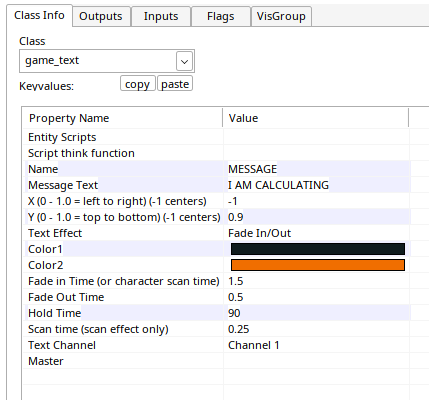Click the 0.25 scan time value
The image size is (429, 400).
click(x=238, y=329)
